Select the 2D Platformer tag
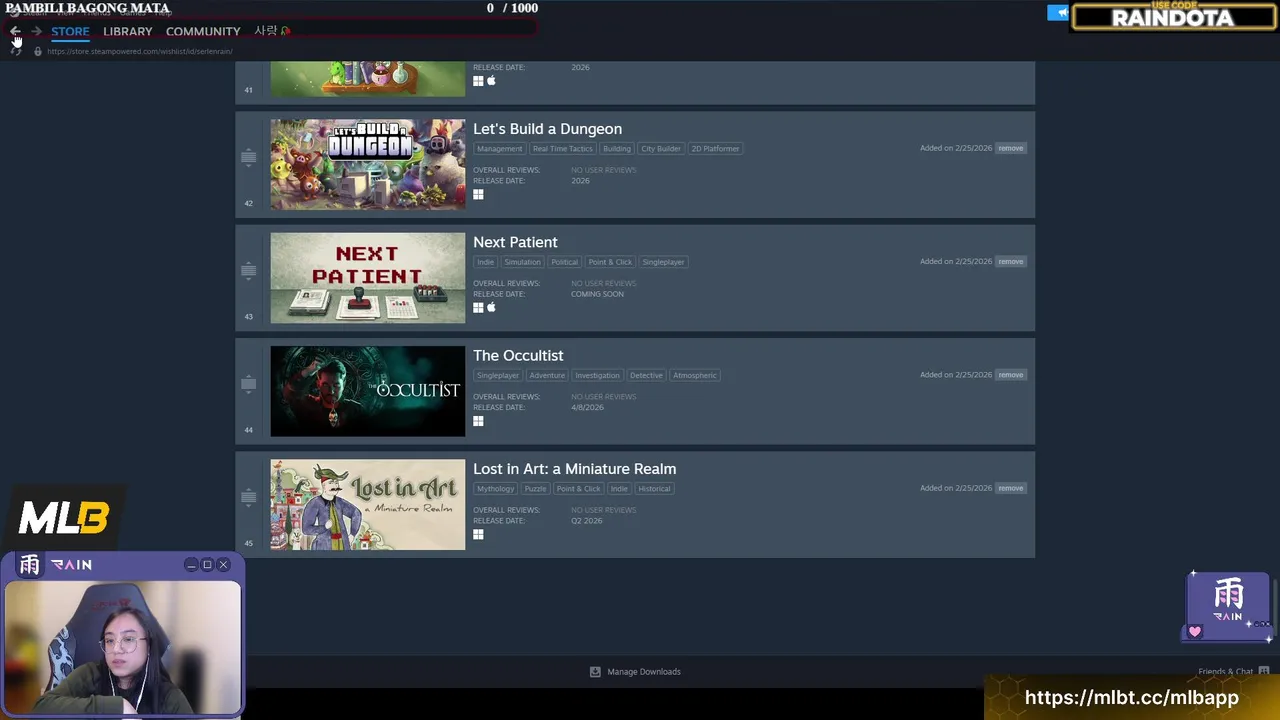This screenshot has width=1280, height=720. pyautogui.click(x=715, y=149)
